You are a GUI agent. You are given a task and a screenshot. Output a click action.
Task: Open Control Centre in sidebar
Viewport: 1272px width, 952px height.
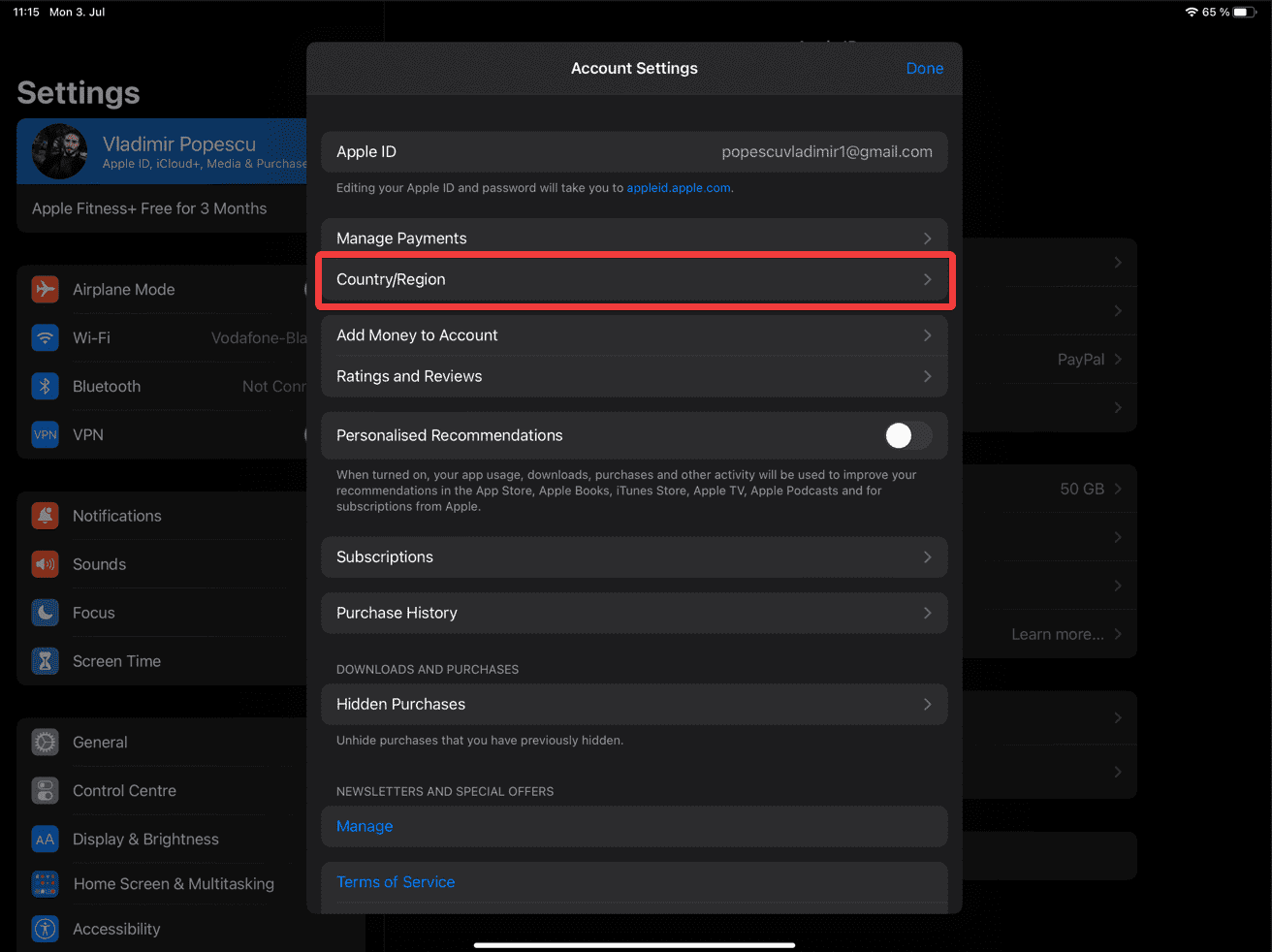click(x=162, y=791)
